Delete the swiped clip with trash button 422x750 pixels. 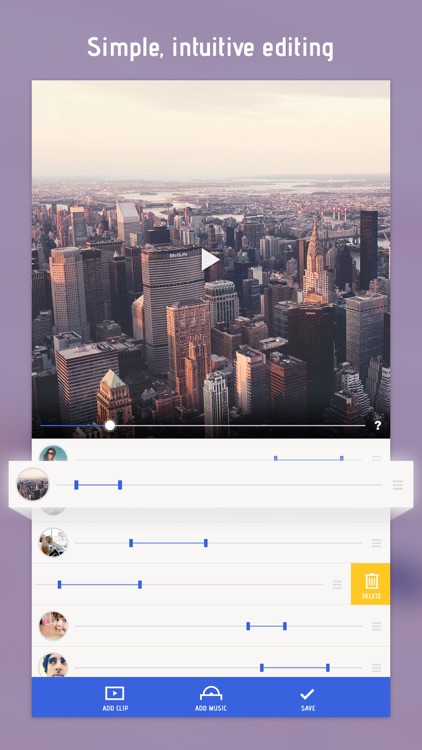coord(370,584)
